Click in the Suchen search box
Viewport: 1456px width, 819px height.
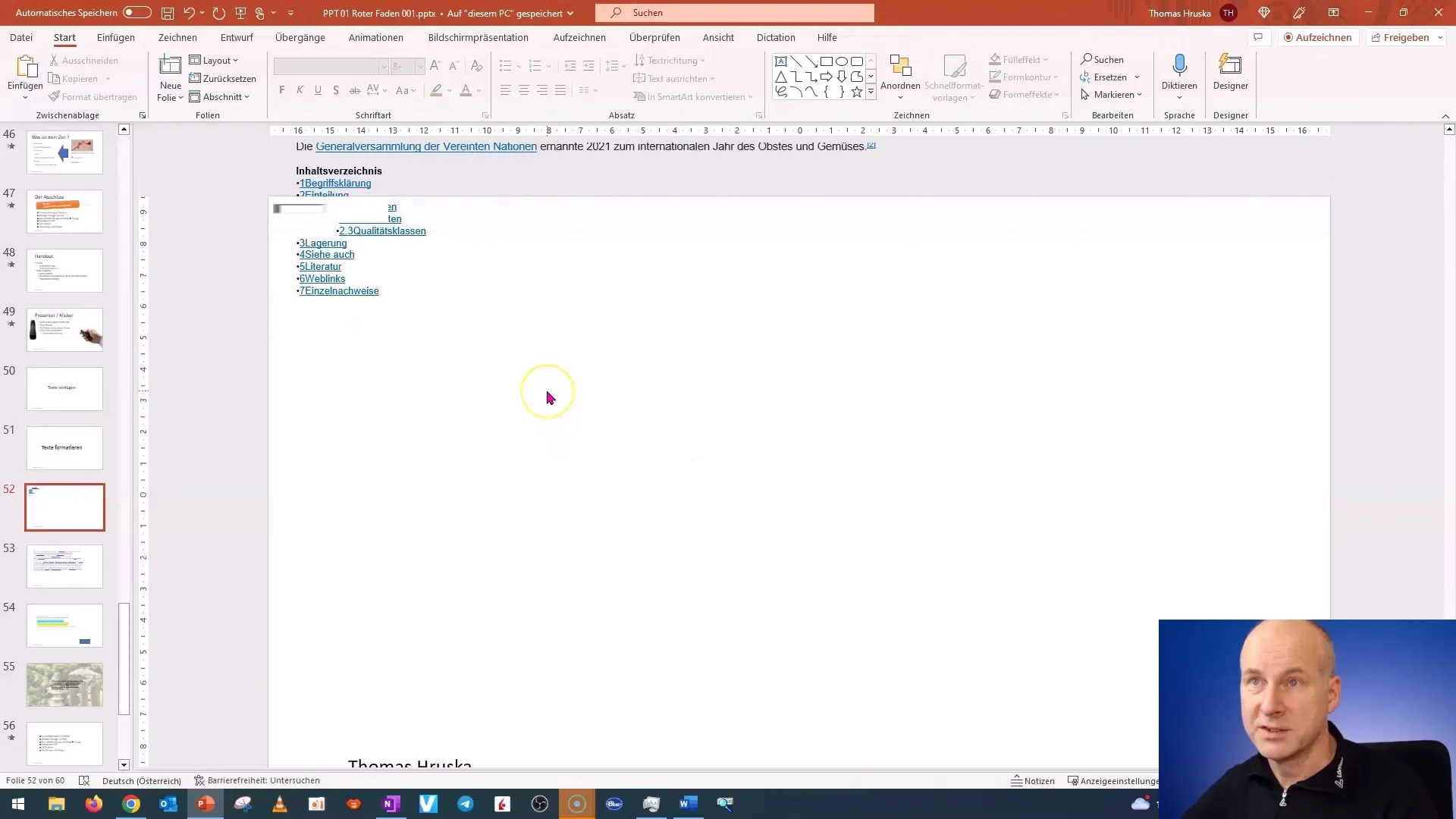[x=735, y=13]
